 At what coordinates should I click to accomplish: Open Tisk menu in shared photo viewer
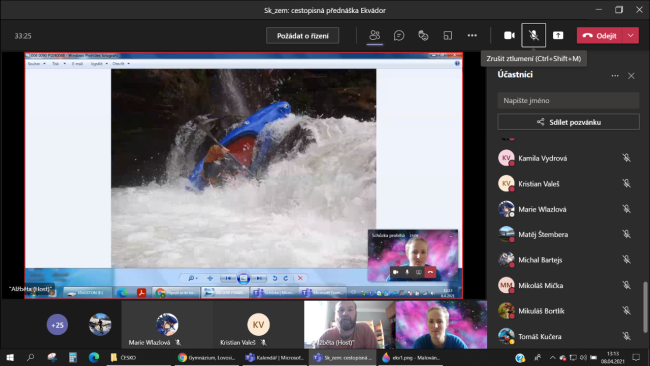point(58,64)
